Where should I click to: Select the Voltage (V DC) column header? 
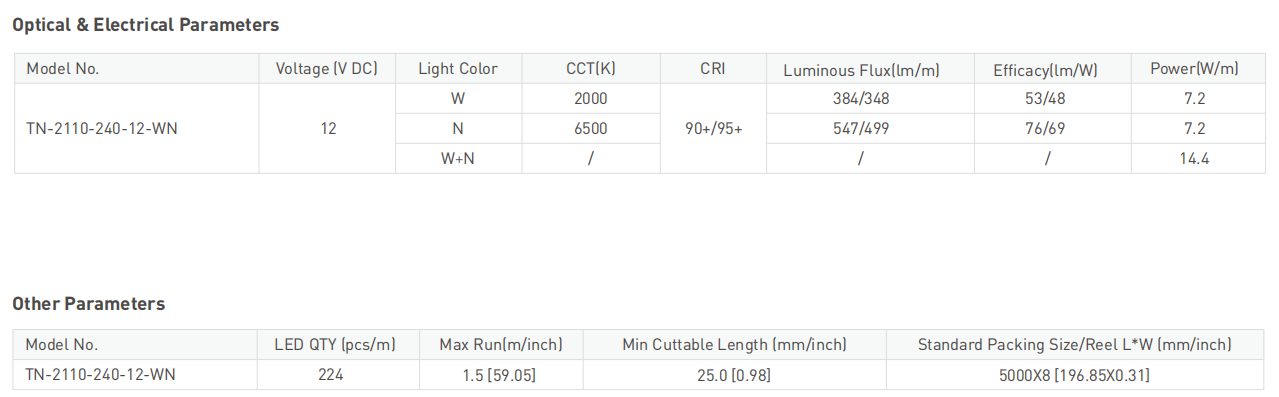327,69
